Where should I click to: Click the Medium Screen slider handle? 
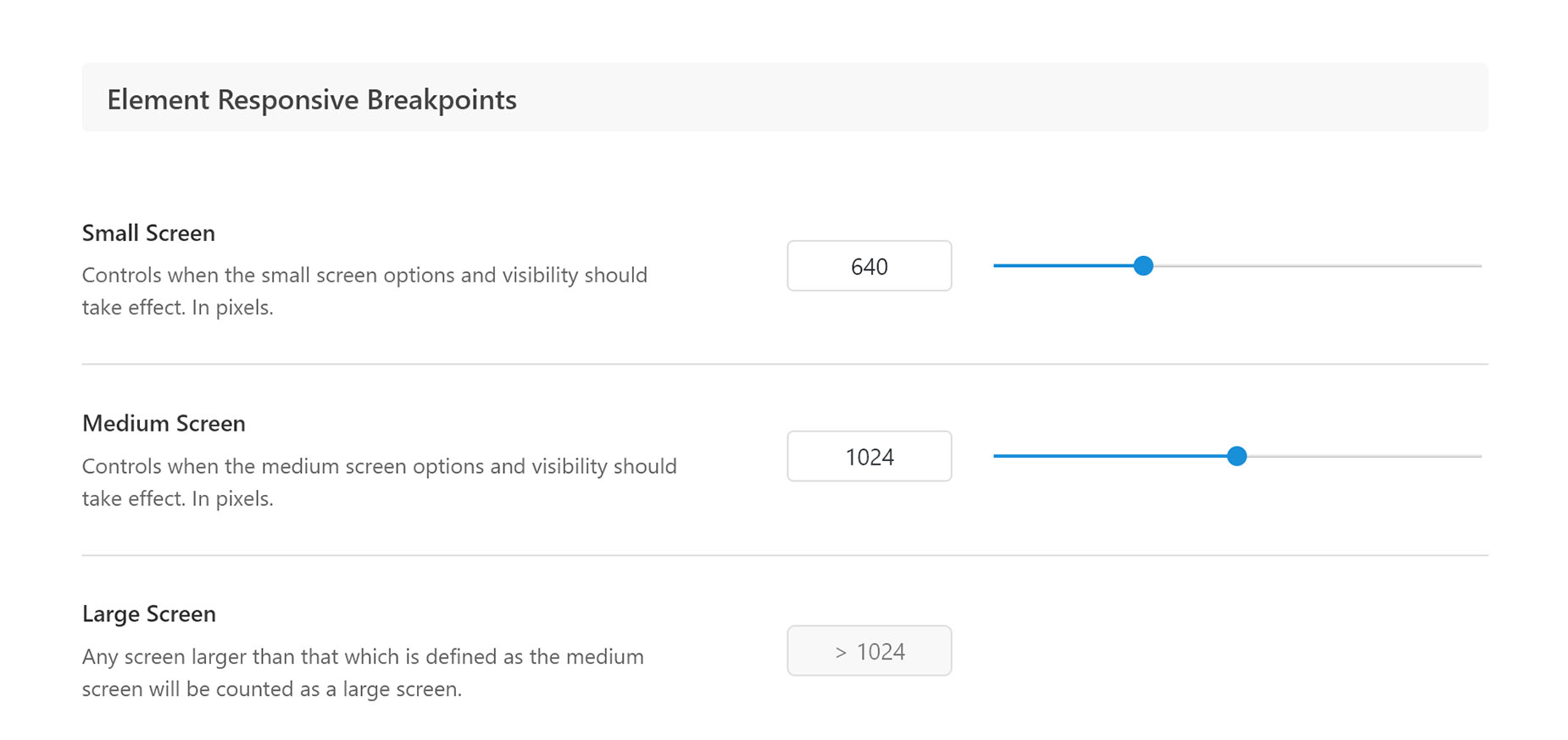pos(1237,457)
